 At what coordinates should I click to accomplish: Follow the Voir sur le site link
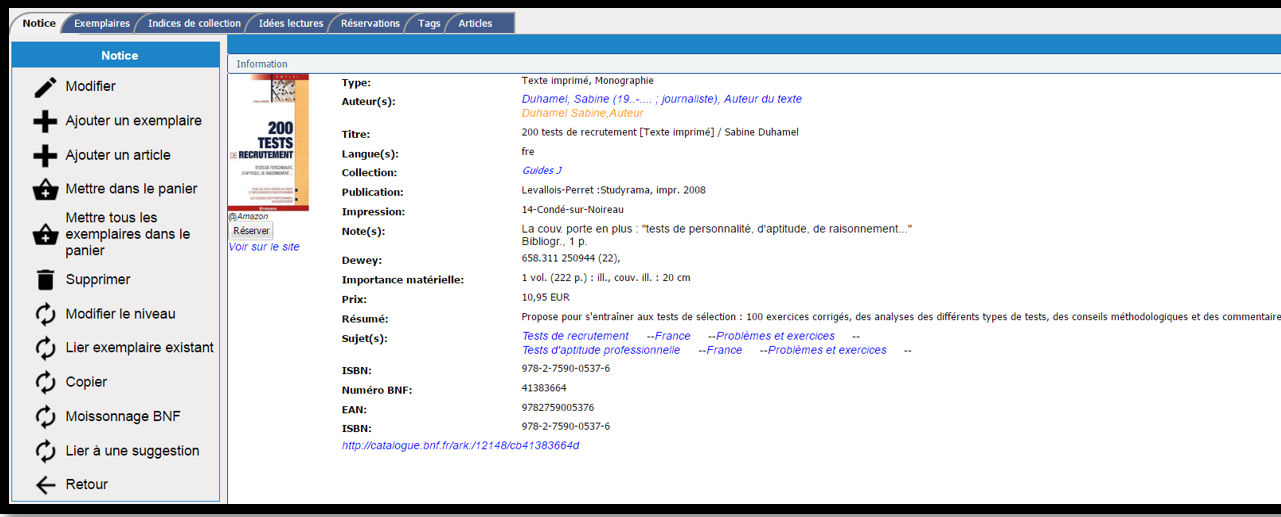[264, 247]
